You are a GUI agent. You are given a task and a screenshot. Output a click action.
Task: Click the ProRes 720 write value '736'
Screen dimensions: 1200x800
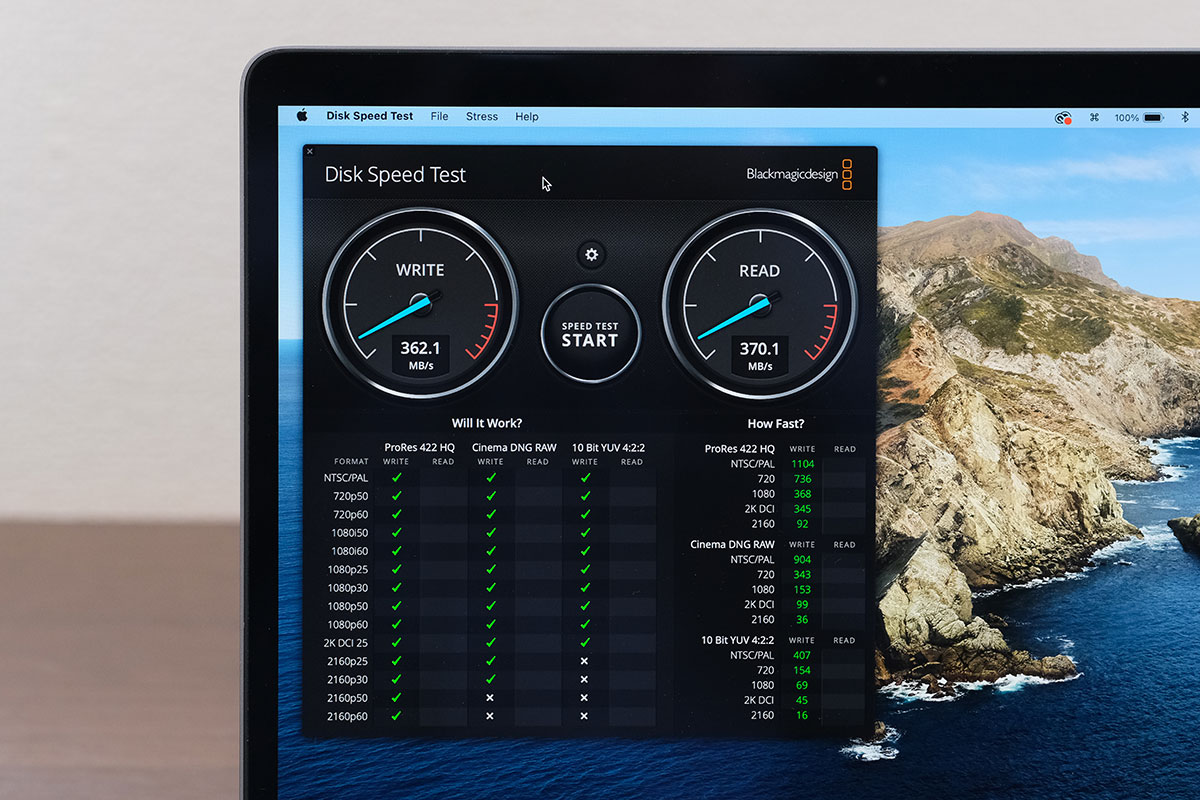coord(802,479)
